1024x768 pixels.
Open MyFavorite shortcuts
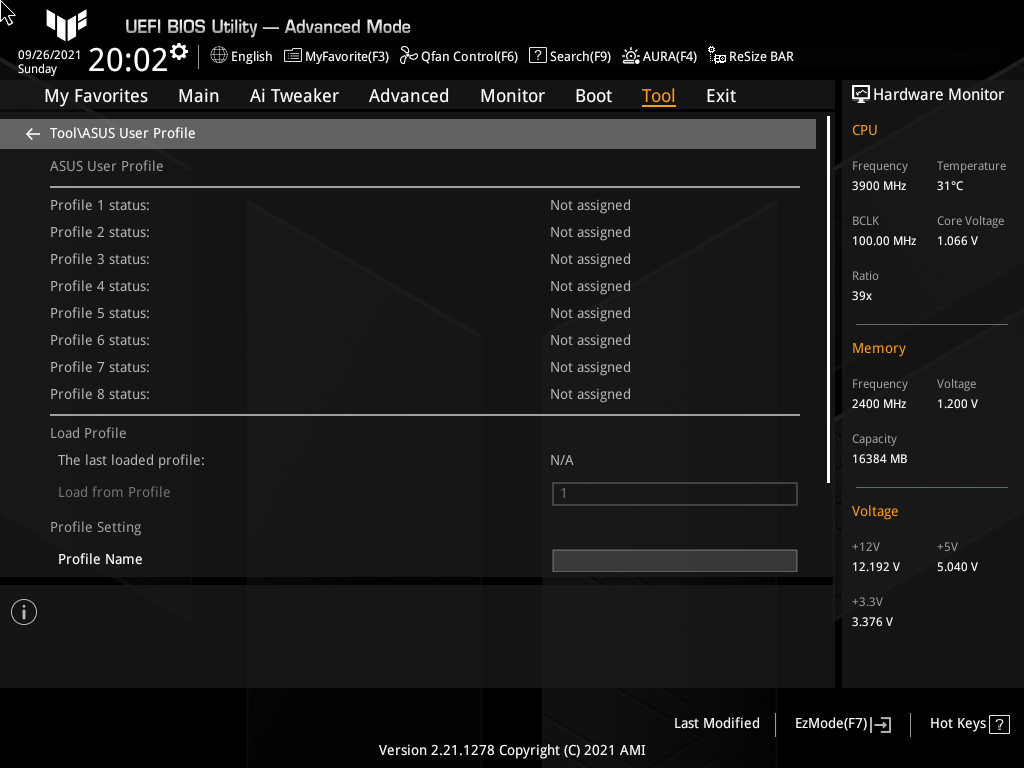tap(336, 56)
